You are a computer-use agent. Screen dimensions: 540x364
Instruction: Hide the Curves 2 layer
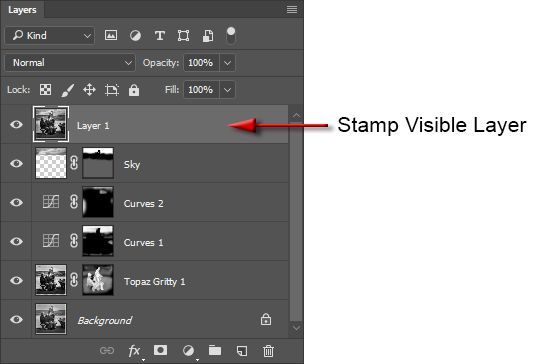(16, 202)
